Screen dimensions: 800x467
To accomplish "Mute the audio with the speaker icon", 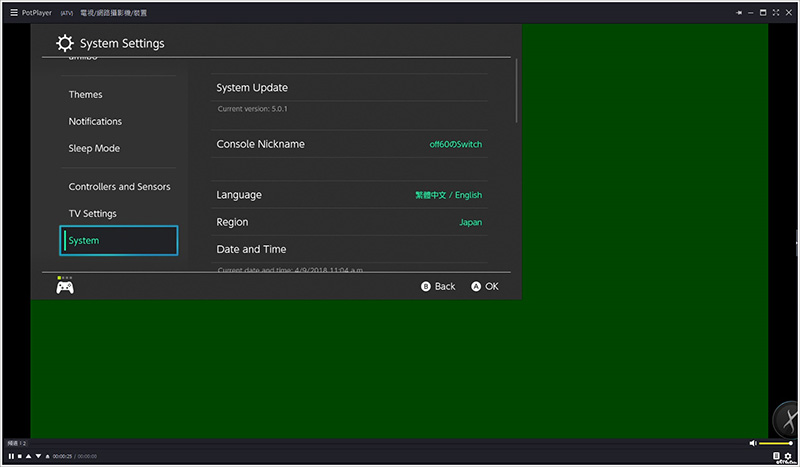I will click(x=753, y=443).
